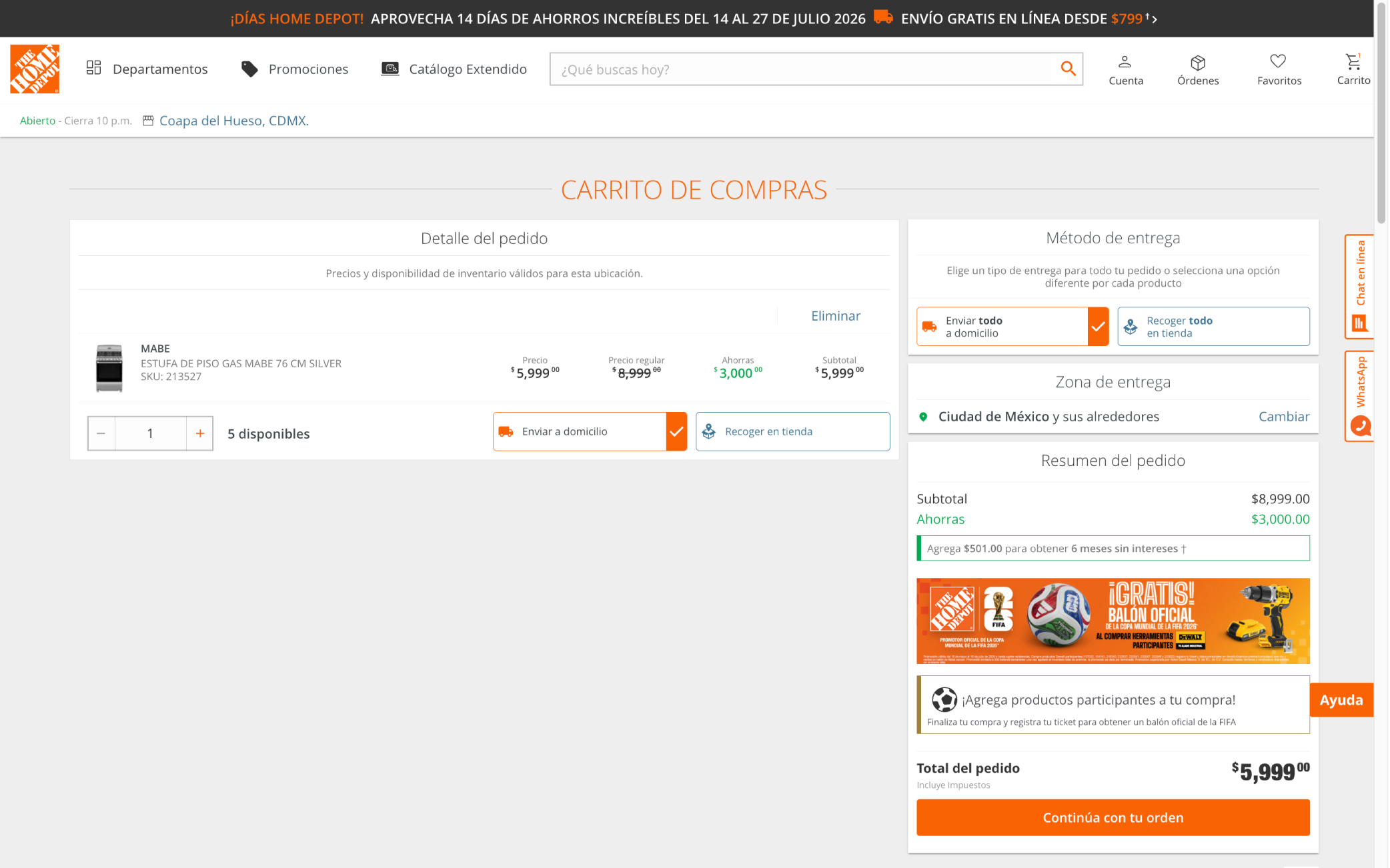Open the Órdenes box icon

pos(1198,69)
